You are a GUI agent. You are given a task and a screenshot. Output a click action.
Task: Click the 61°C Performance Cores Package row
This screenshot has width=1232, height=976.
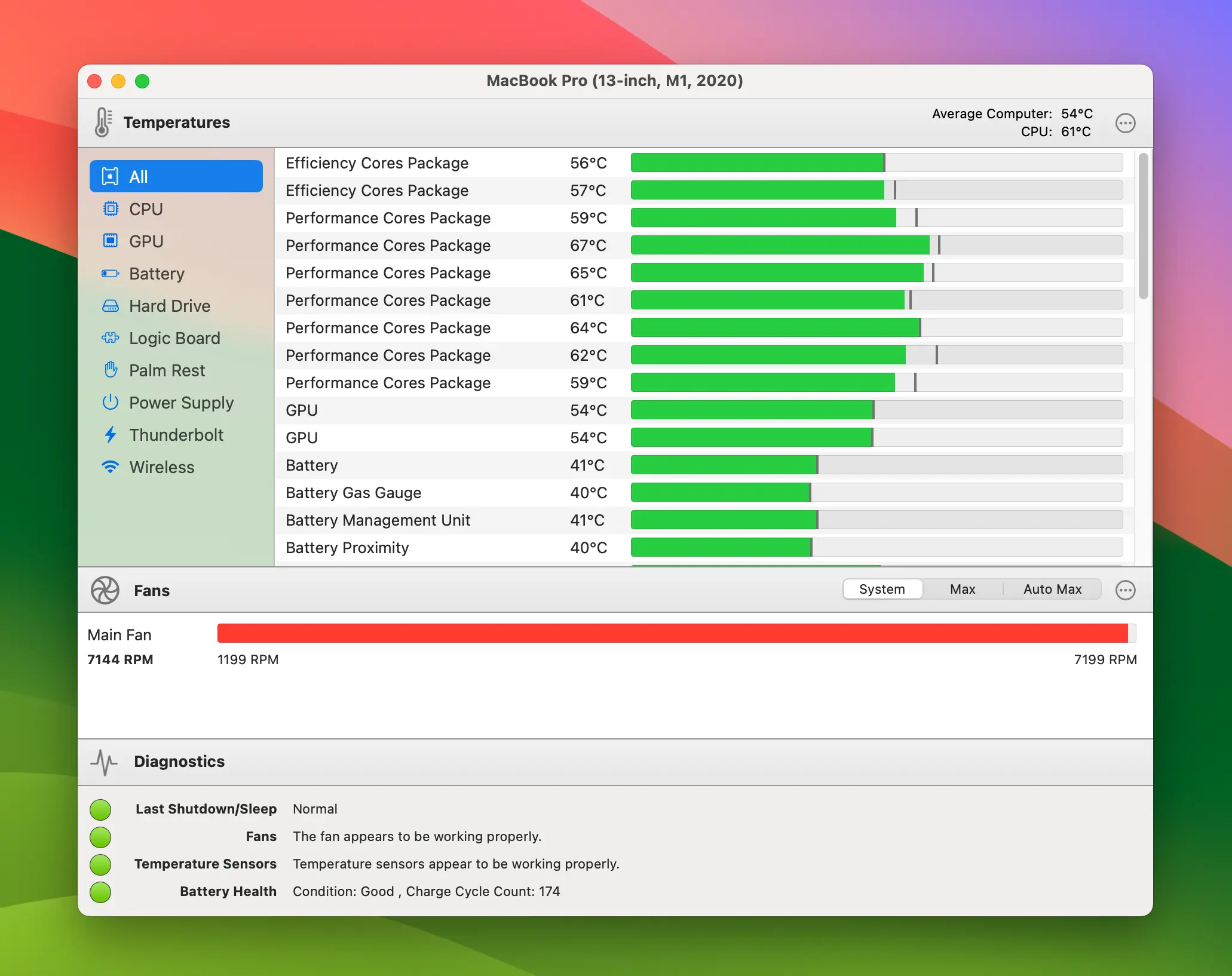click(704, 300)
